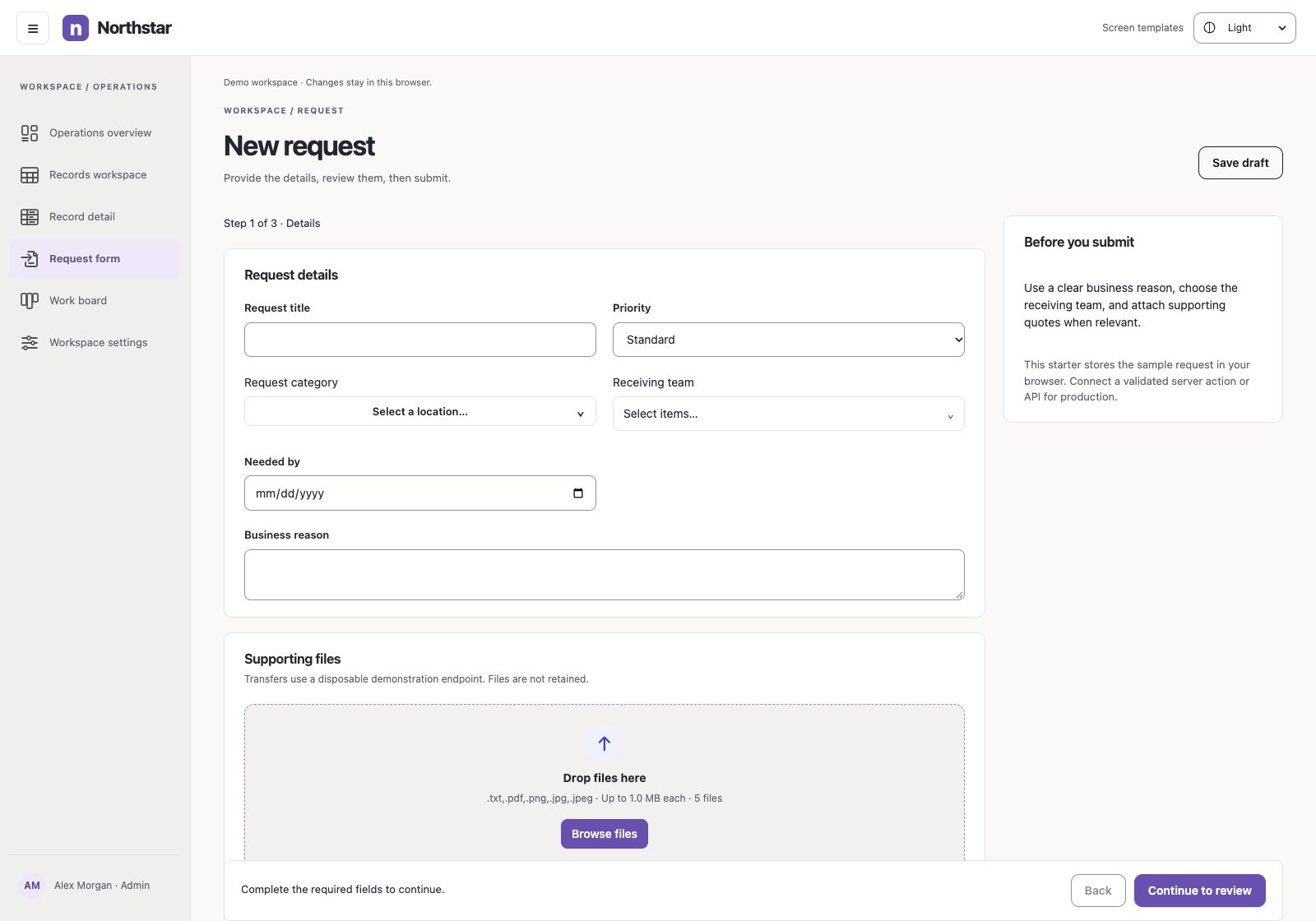
Task: Click the Northstar brand name
Action: pyautogui.click(x=135, y=28)
